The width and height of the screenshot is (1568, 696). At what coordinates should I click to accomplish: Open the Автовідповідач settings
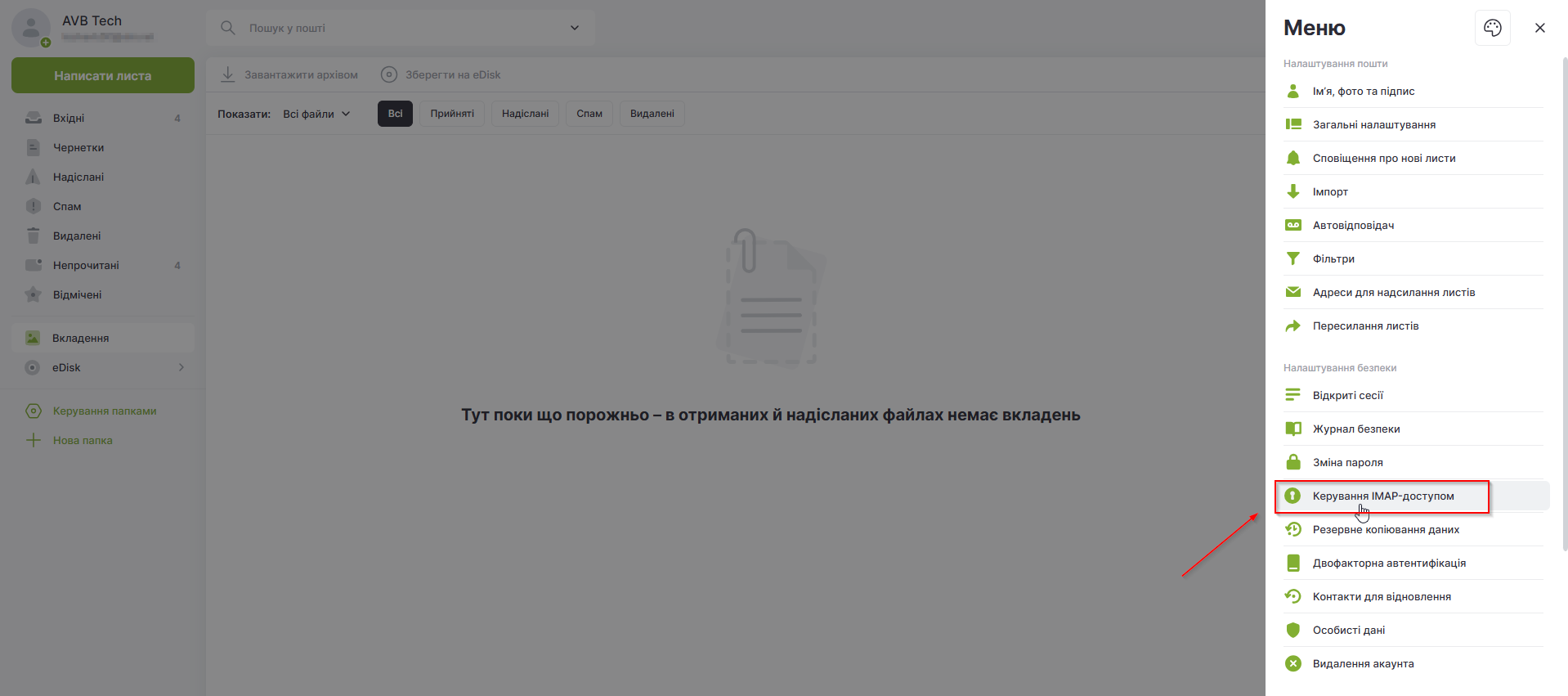tap(1413, 225)
